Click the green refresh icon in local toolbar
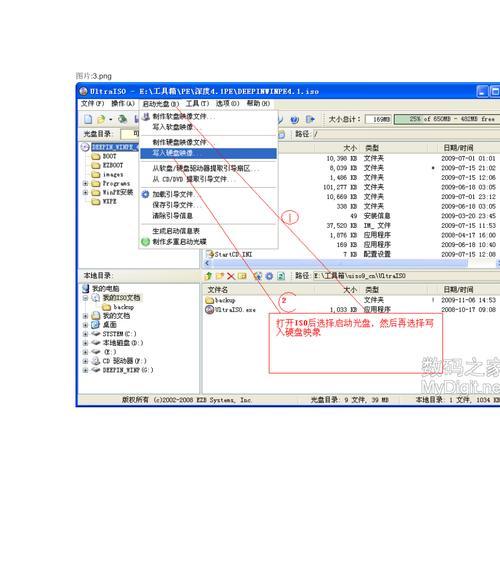The height and width of the screenshot is (566, 500). pos(281,276)
